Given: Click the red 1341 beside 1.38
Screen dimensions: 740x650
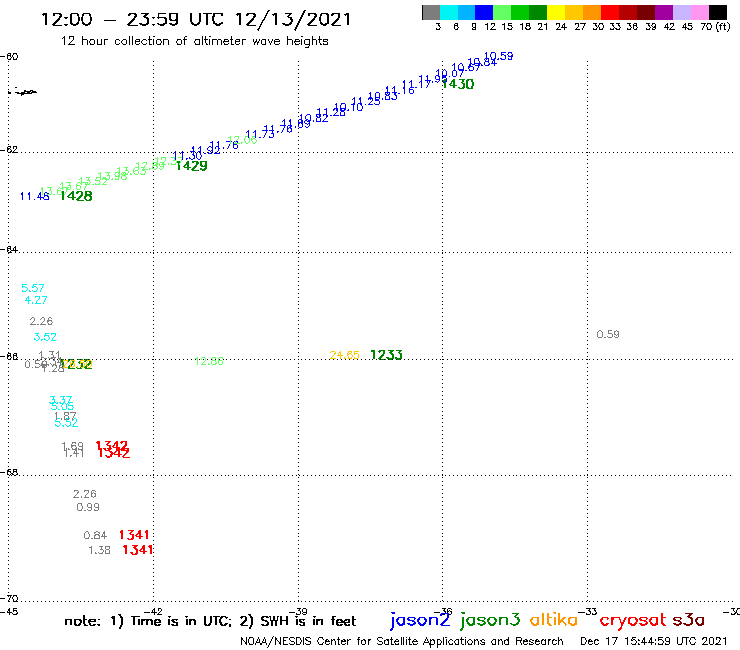Looking at the screenshot, I should tap(138, 550).
